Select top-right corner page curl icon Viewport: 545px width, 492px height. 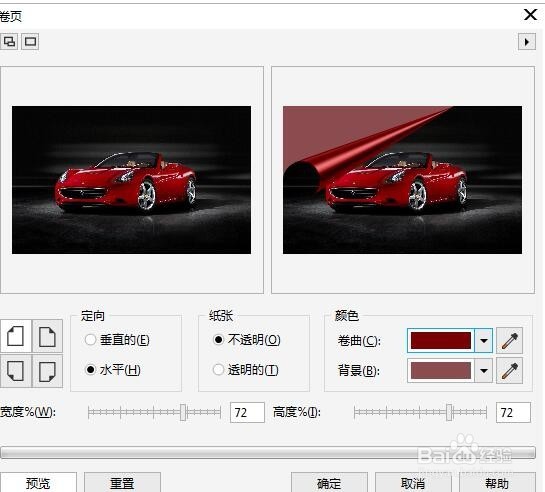47,336
